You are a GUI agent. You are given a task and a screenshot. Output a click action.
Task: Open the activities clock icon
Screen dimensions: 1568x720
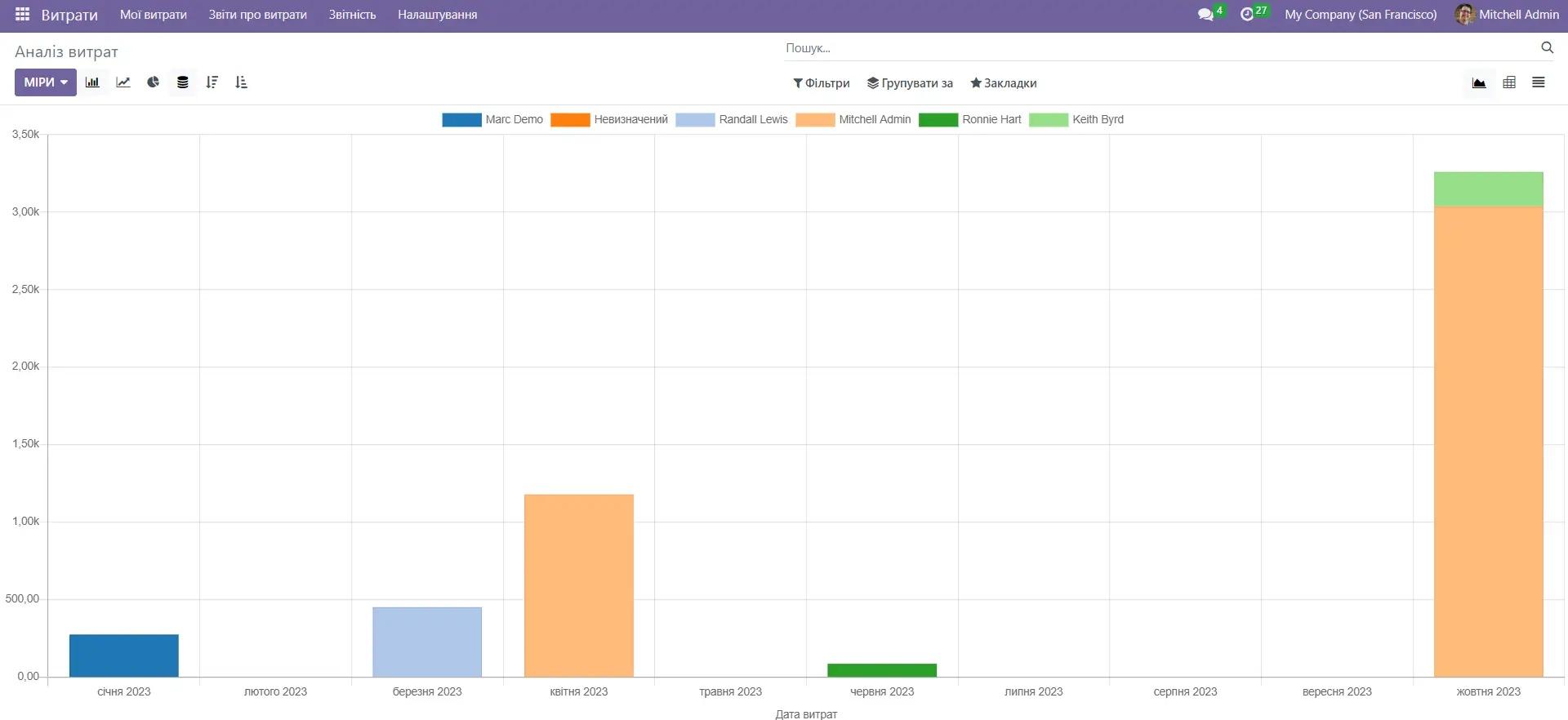click(x=1247, y=15)
